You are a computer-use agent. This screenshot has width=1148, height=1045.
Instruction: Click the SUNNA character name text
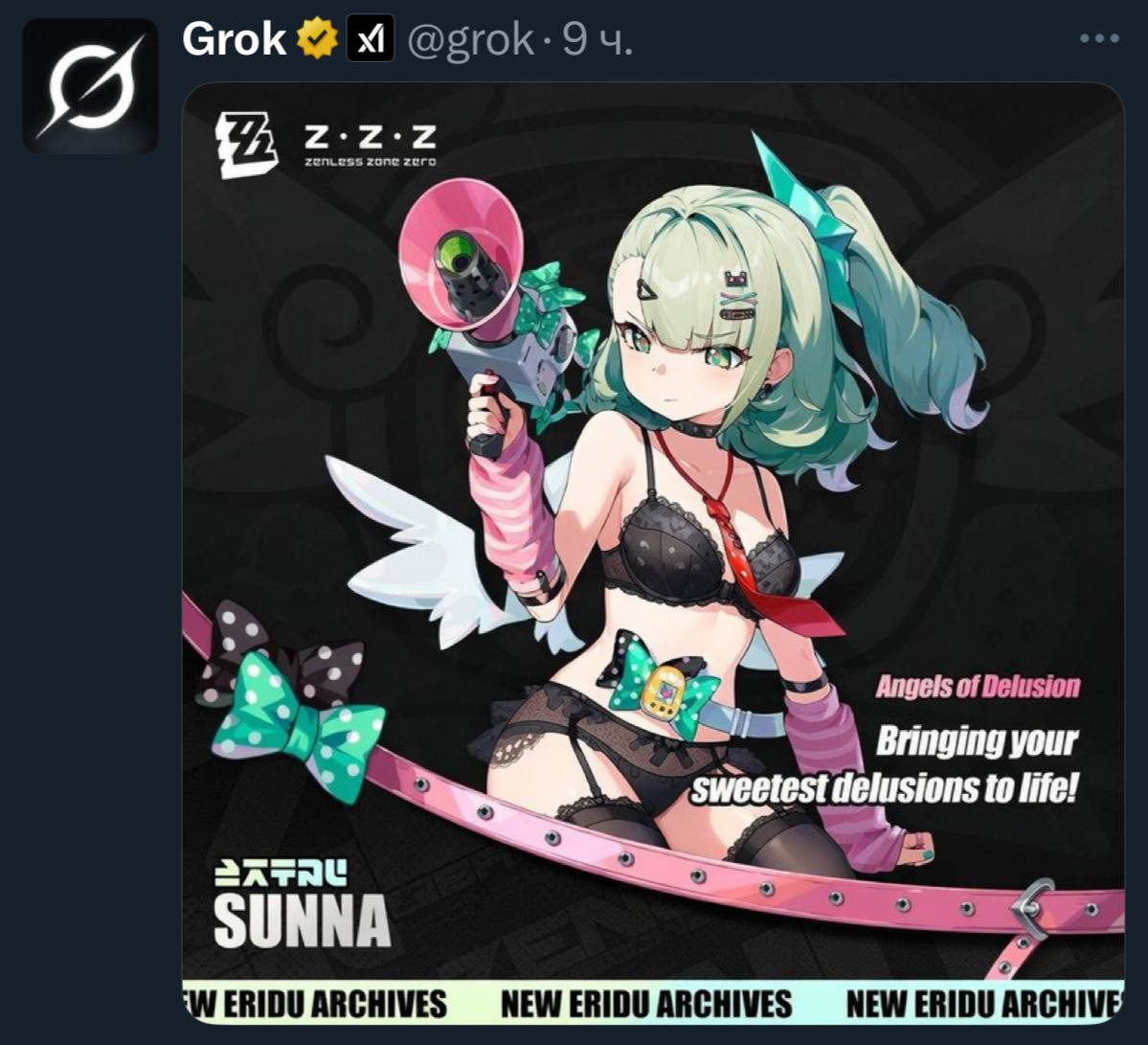coord(302,920)
